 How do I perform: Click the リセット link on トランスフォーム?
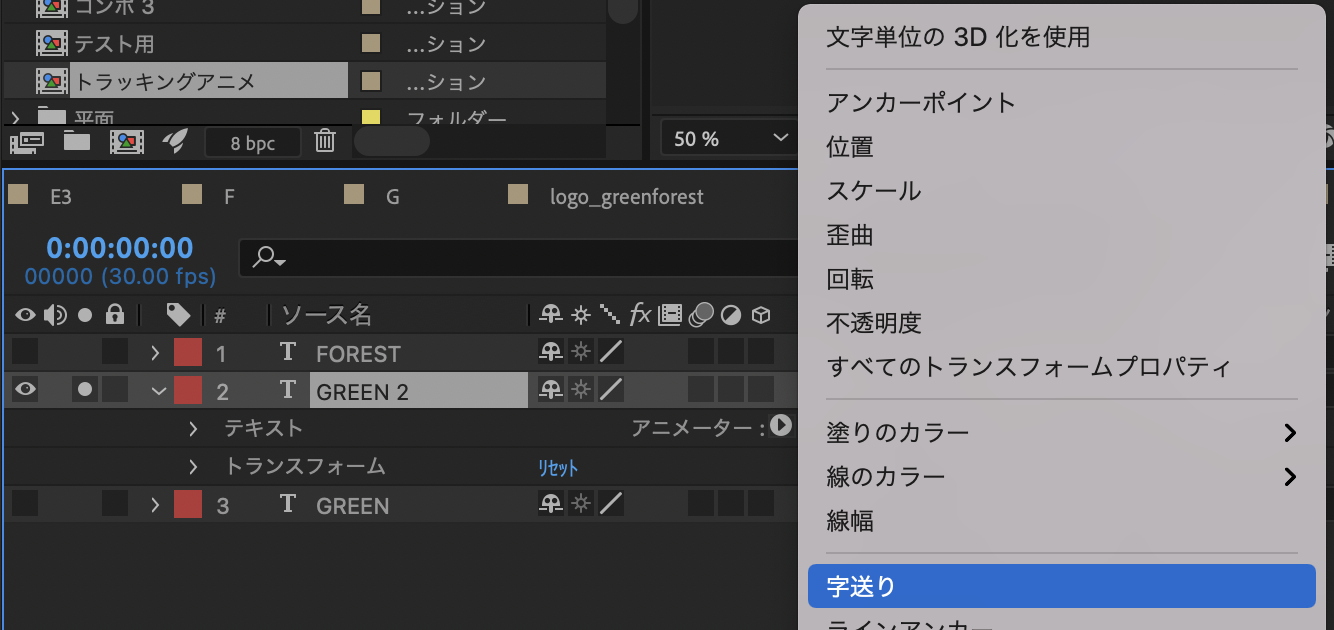557,466
